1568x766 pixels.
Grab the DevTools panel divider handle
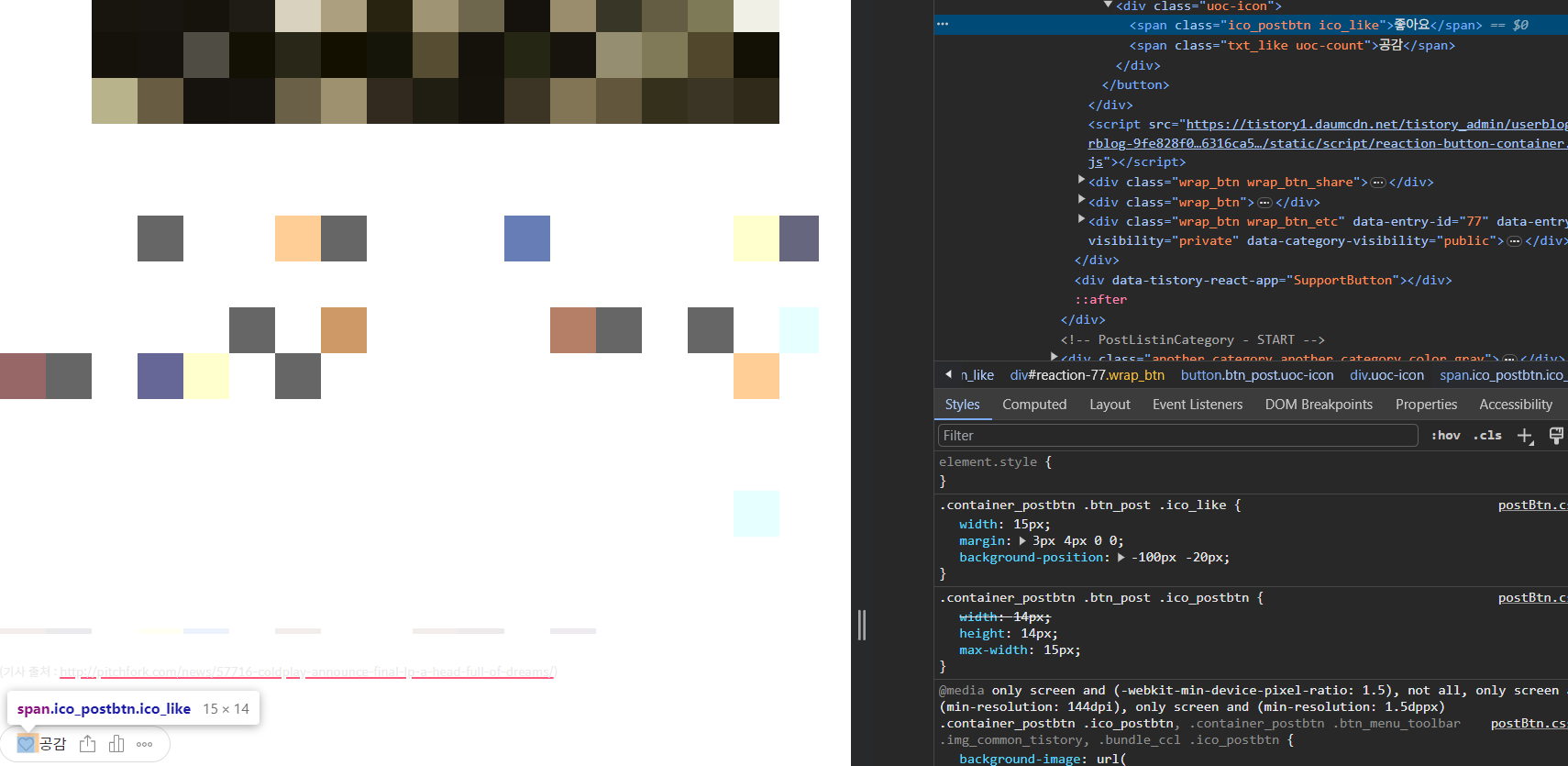(x=861, y=626)
